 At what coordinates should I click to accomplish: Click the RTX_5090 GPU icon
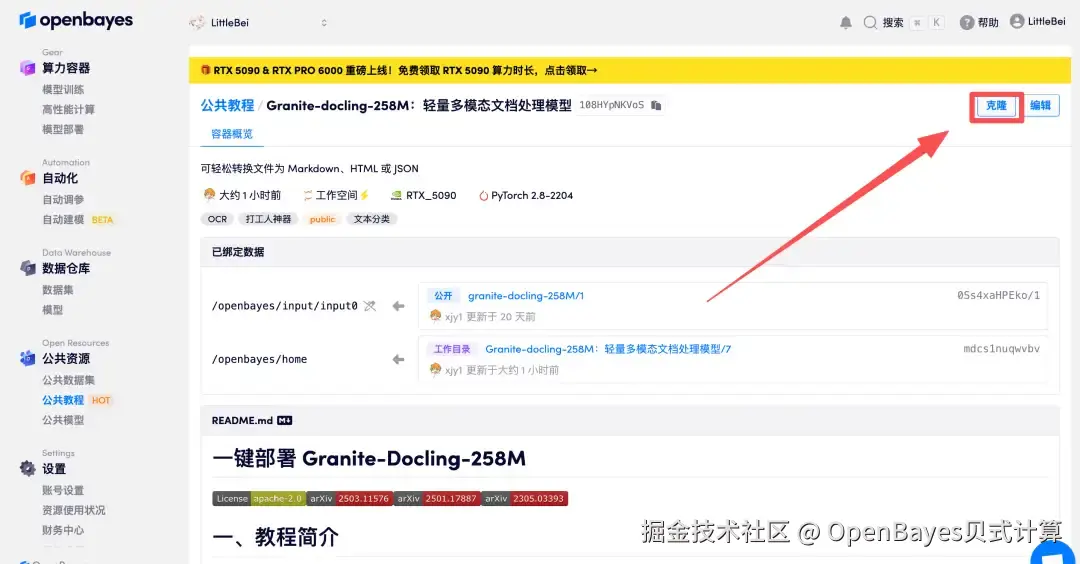click(x=396, y=196)
